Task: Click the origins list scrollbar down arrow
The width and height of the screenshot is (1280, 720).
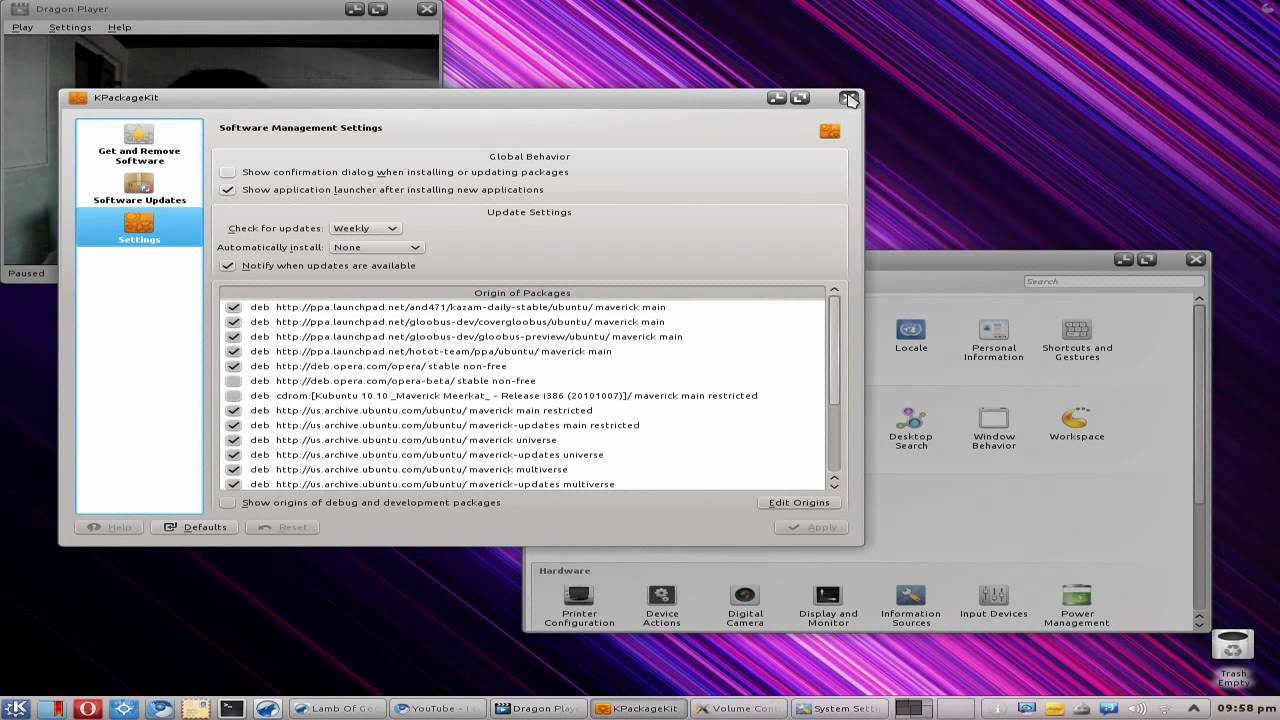Action: (834, 485)
